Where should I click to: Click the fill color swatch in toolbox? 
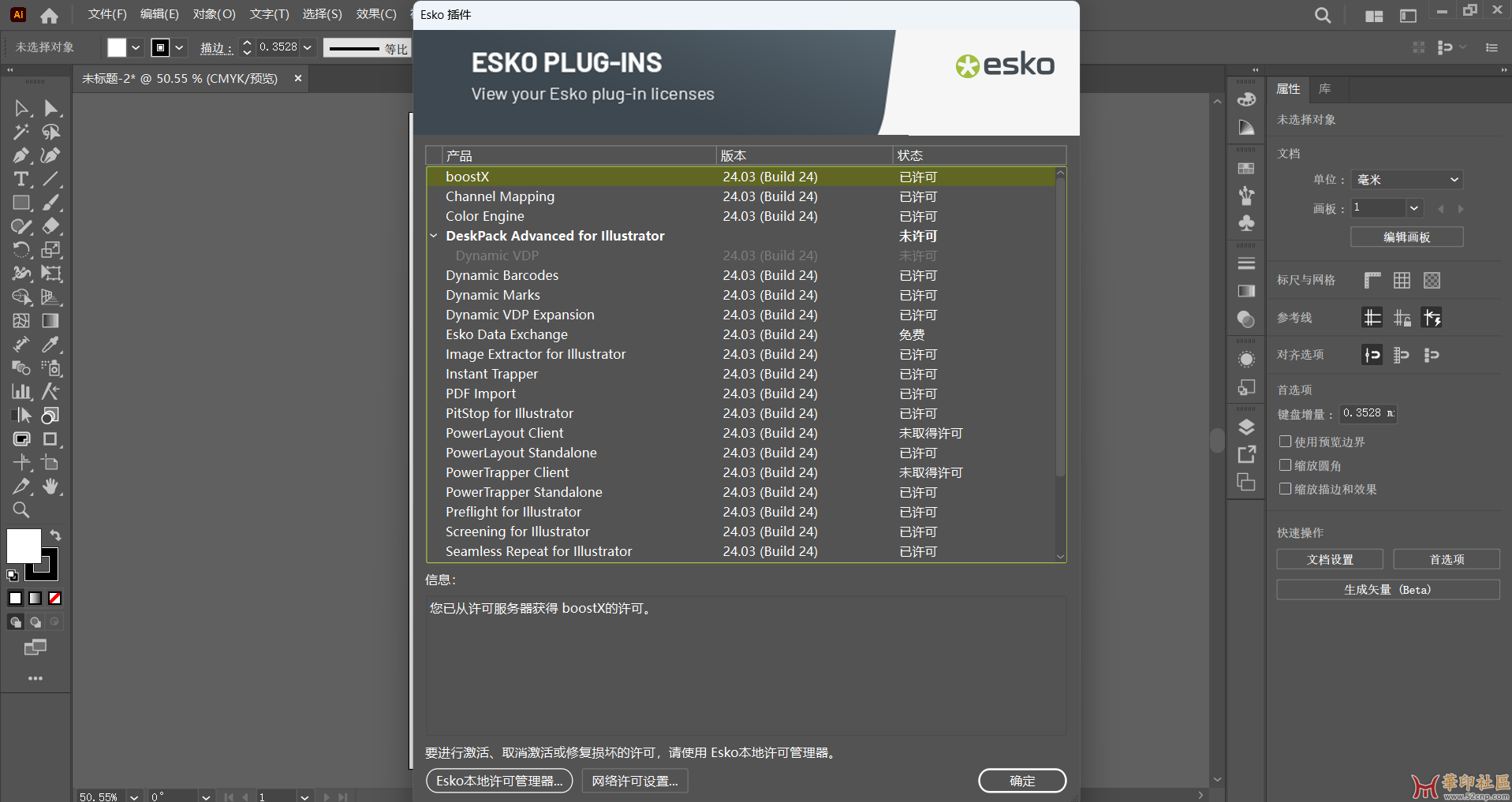24,546
